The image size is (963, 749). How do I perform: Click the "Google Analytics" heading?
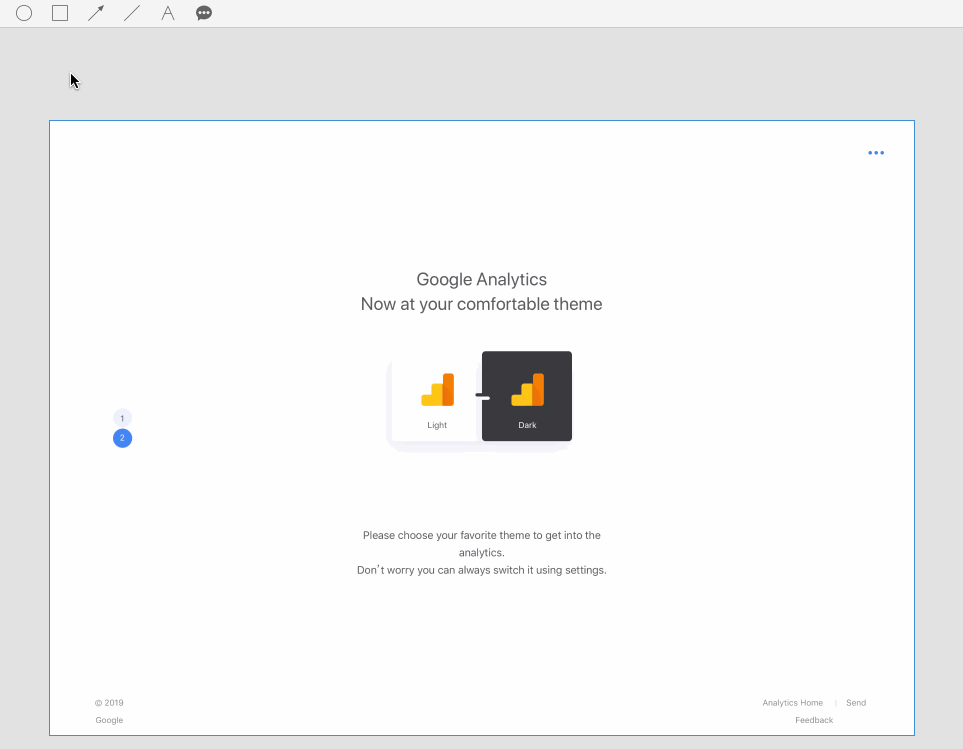[482, 279]
